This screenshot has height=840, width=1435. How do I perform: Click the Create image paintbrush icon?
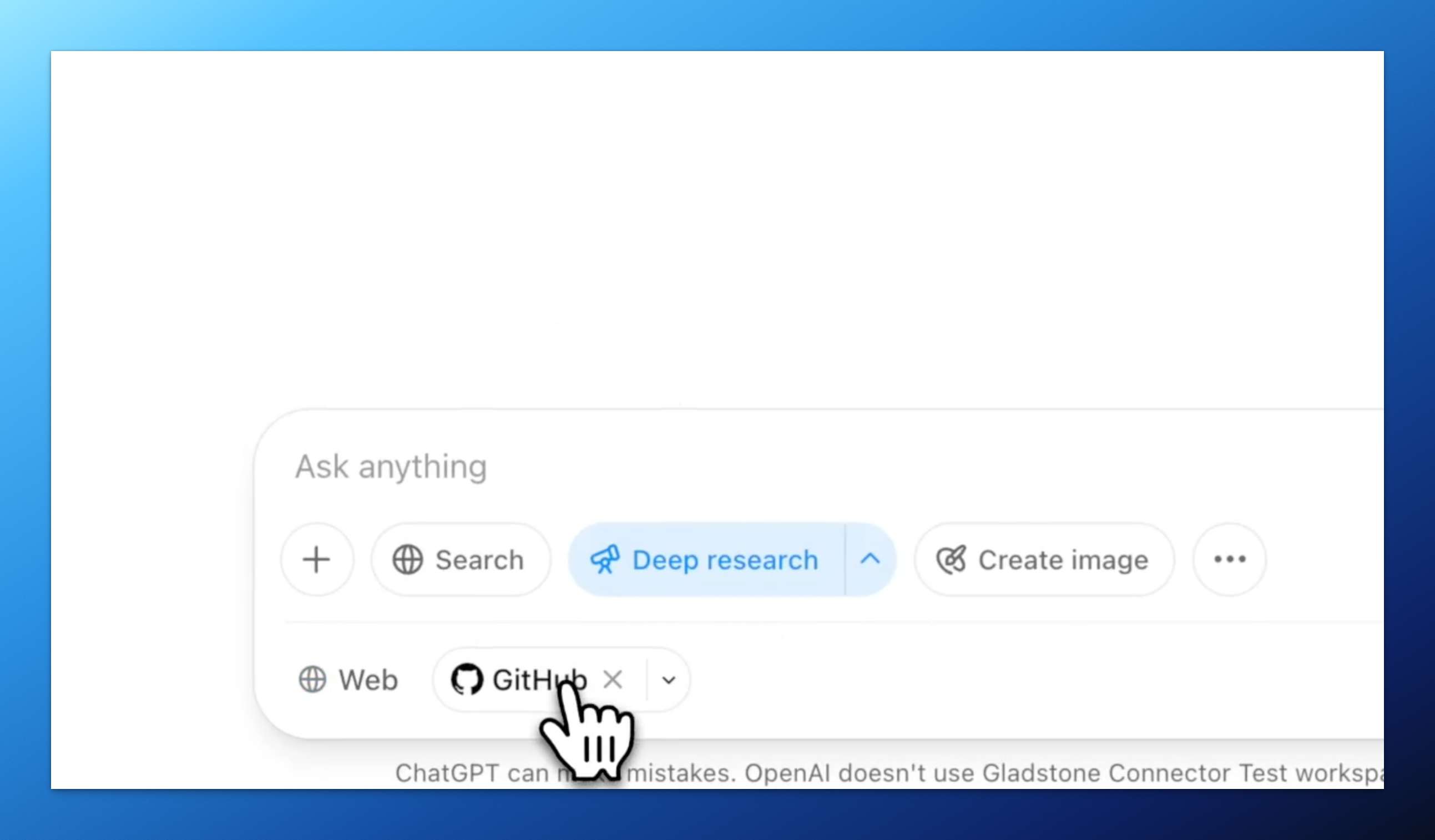click(952, 559)
